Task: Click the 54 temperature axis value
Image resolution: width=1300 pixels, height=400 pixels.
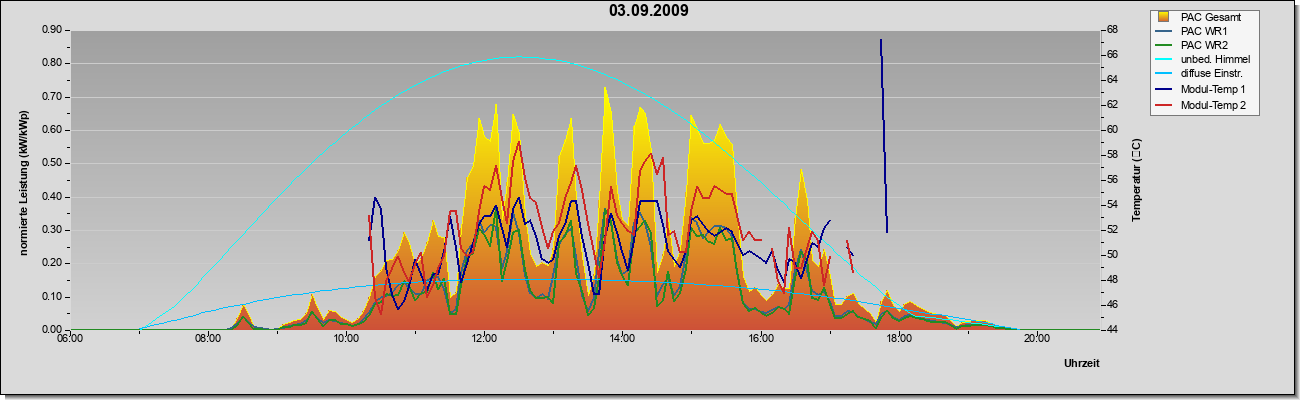Action: click(x=1111, y=205)
